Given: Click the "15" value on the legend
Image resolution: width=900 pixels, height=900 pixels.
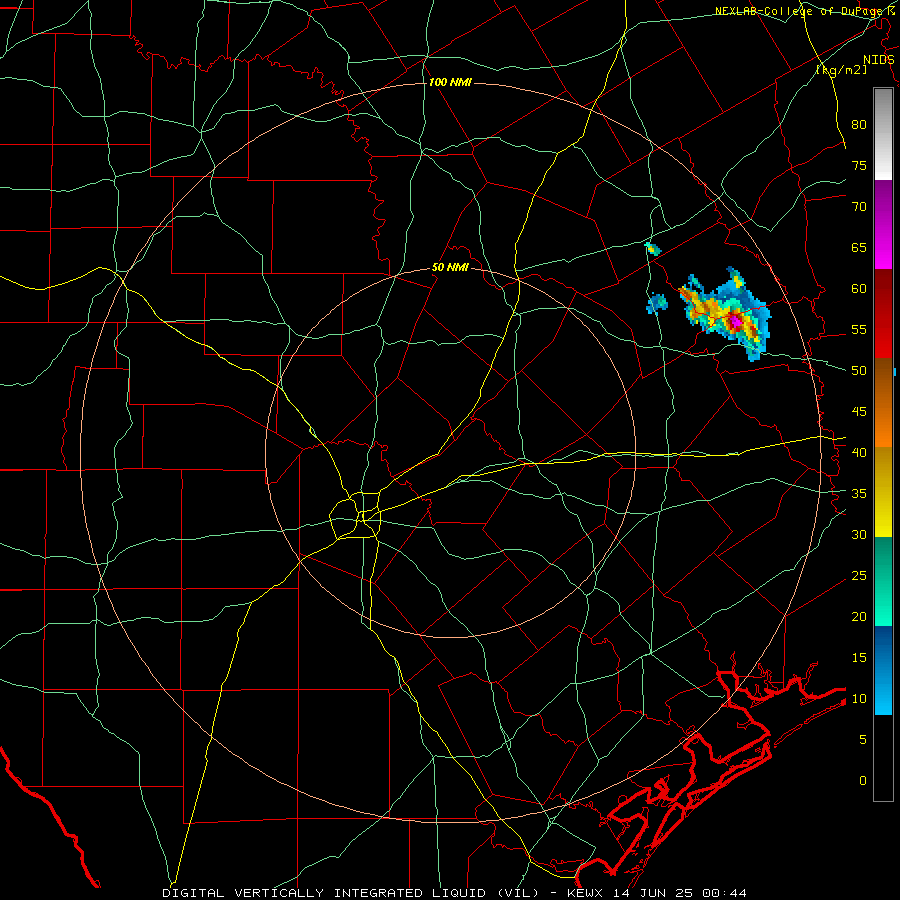Looking at the screenshot, I should click(x=859, y=658).
